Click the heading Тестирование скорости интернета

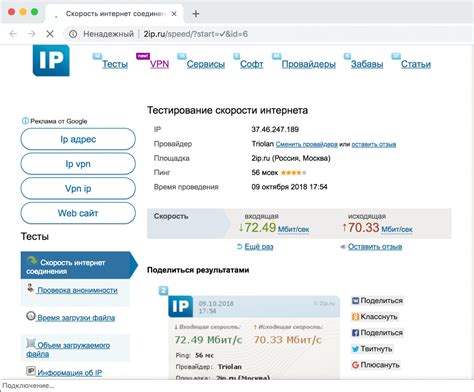point(227,110)
